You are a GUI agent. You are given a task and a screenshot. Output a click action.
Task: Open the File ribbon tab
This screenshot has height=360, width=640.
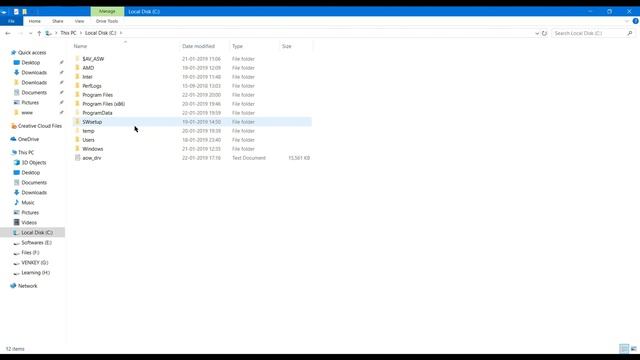point(11,21)
